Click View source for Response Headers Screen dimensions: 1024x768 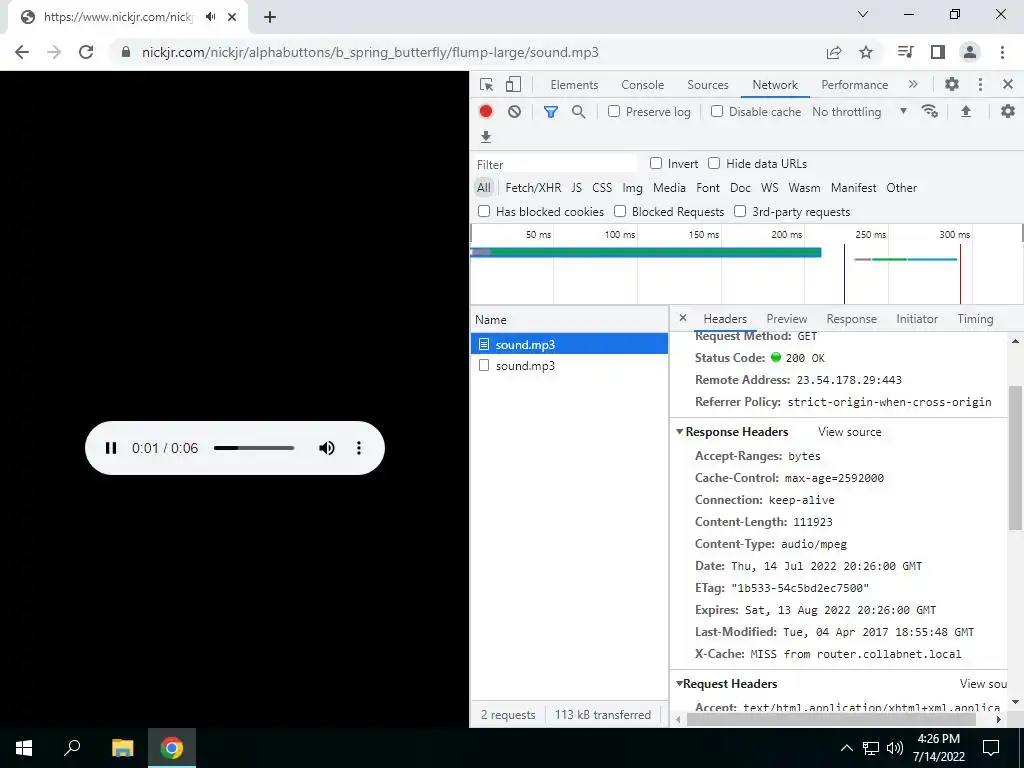(850, 432)
